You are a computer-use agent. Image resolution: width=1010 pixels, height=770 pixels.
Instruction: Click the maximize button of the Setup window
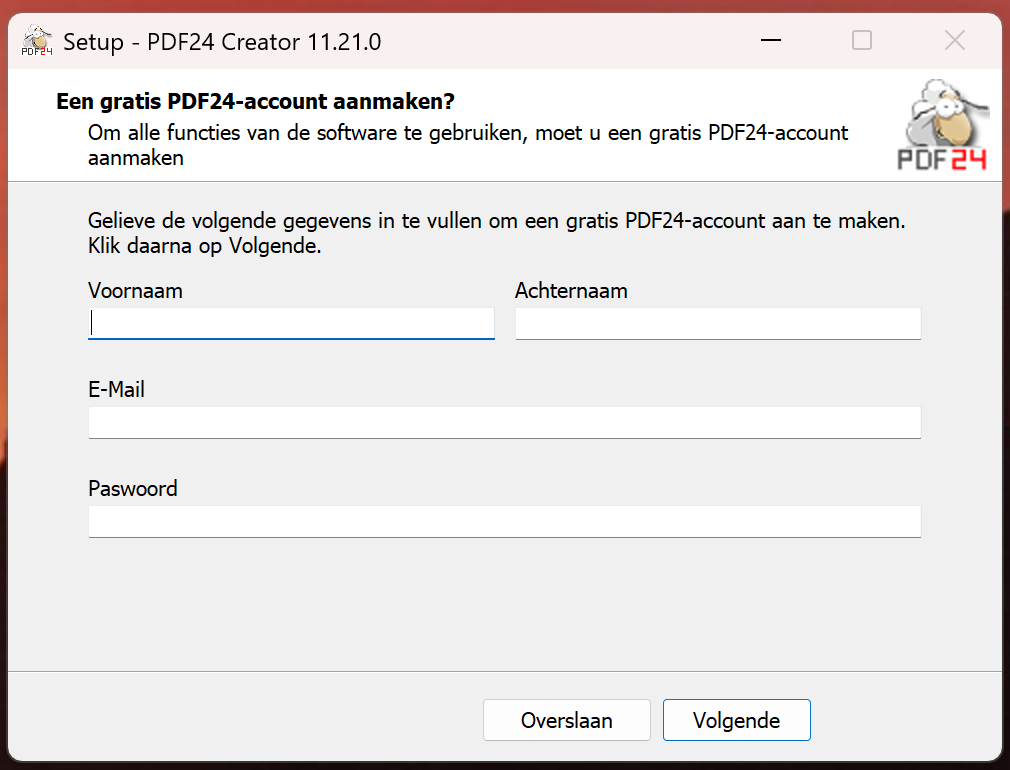coord(861,41)
